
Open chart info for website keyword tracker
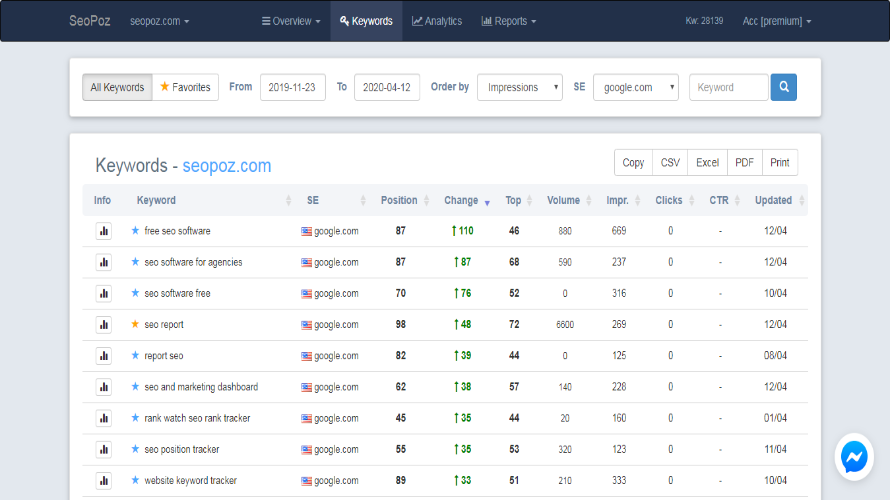103,481
